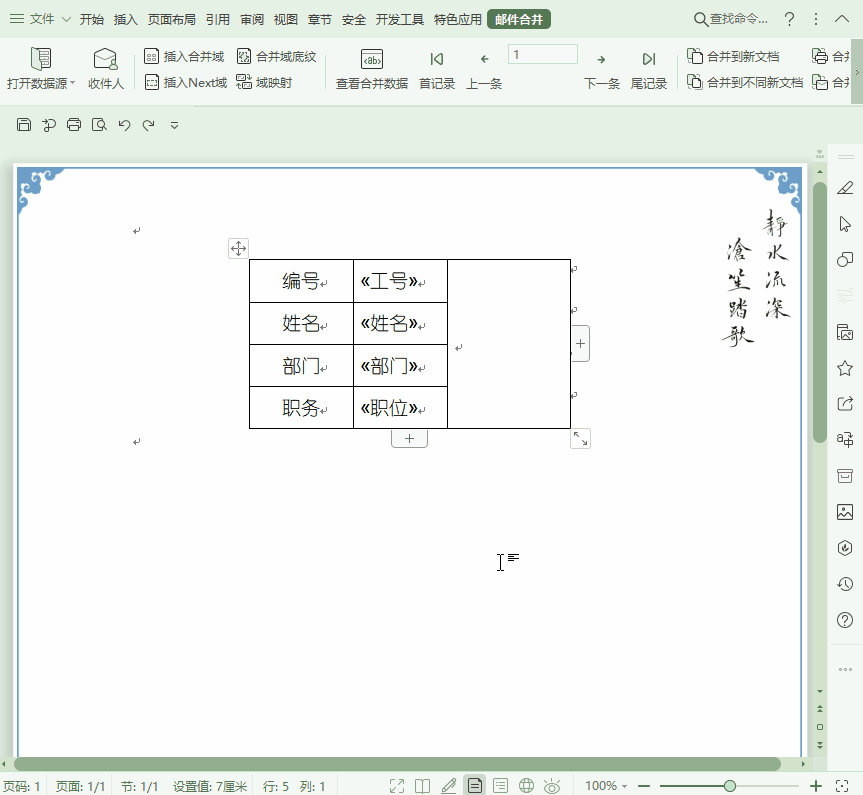Image resolution: width=863 pixels, height=795 pixels.
Task: Click the record number input field
Action: [x=542, y=54]
